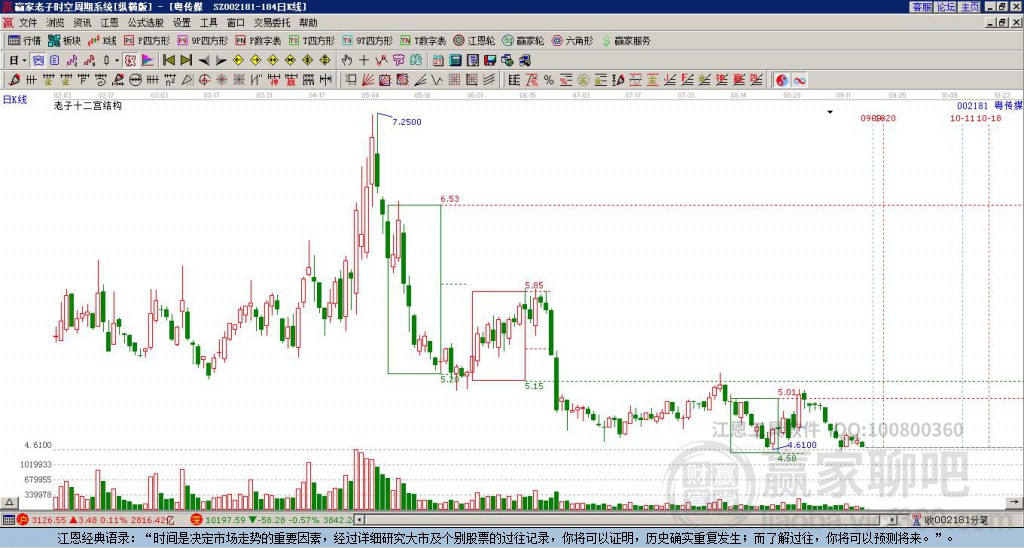The height and width of the screenshot is (548, 1024).
Task: Toggle the crosshair cursor tool
Action: click(x=364, y=60)
